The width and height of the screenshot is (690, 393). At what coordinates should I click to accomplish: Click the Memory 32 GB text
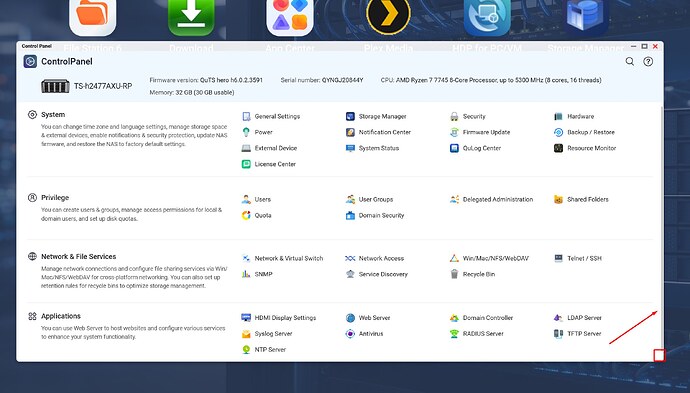[192, 92]
